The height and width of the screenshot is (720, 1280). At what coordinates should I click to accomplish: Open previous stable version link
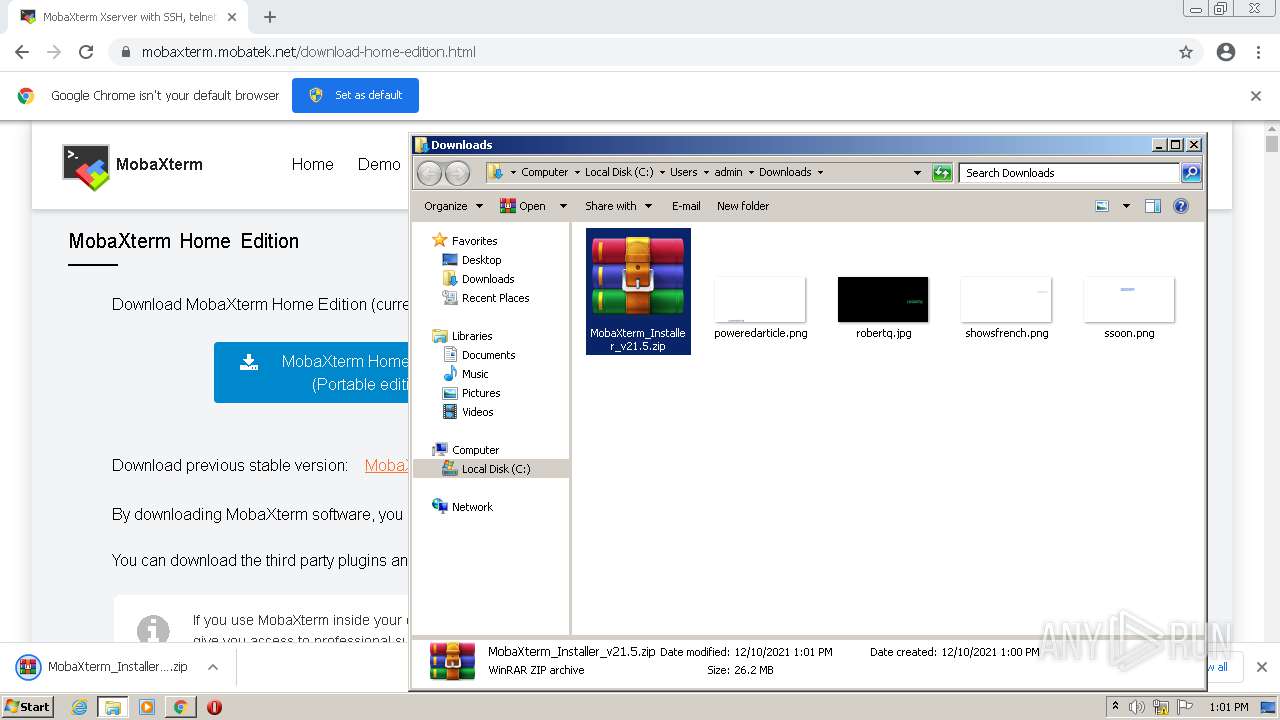(x=386, y=465)
